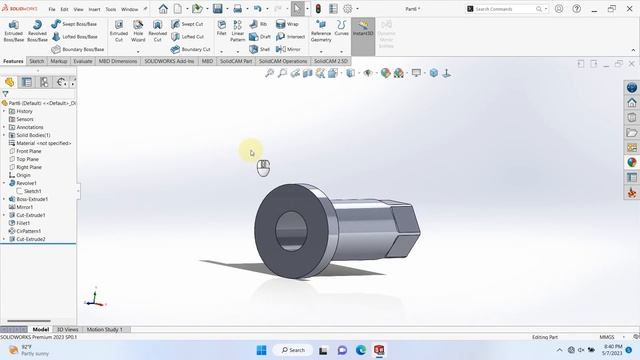Click the feature tree filter field

[41, 94]
